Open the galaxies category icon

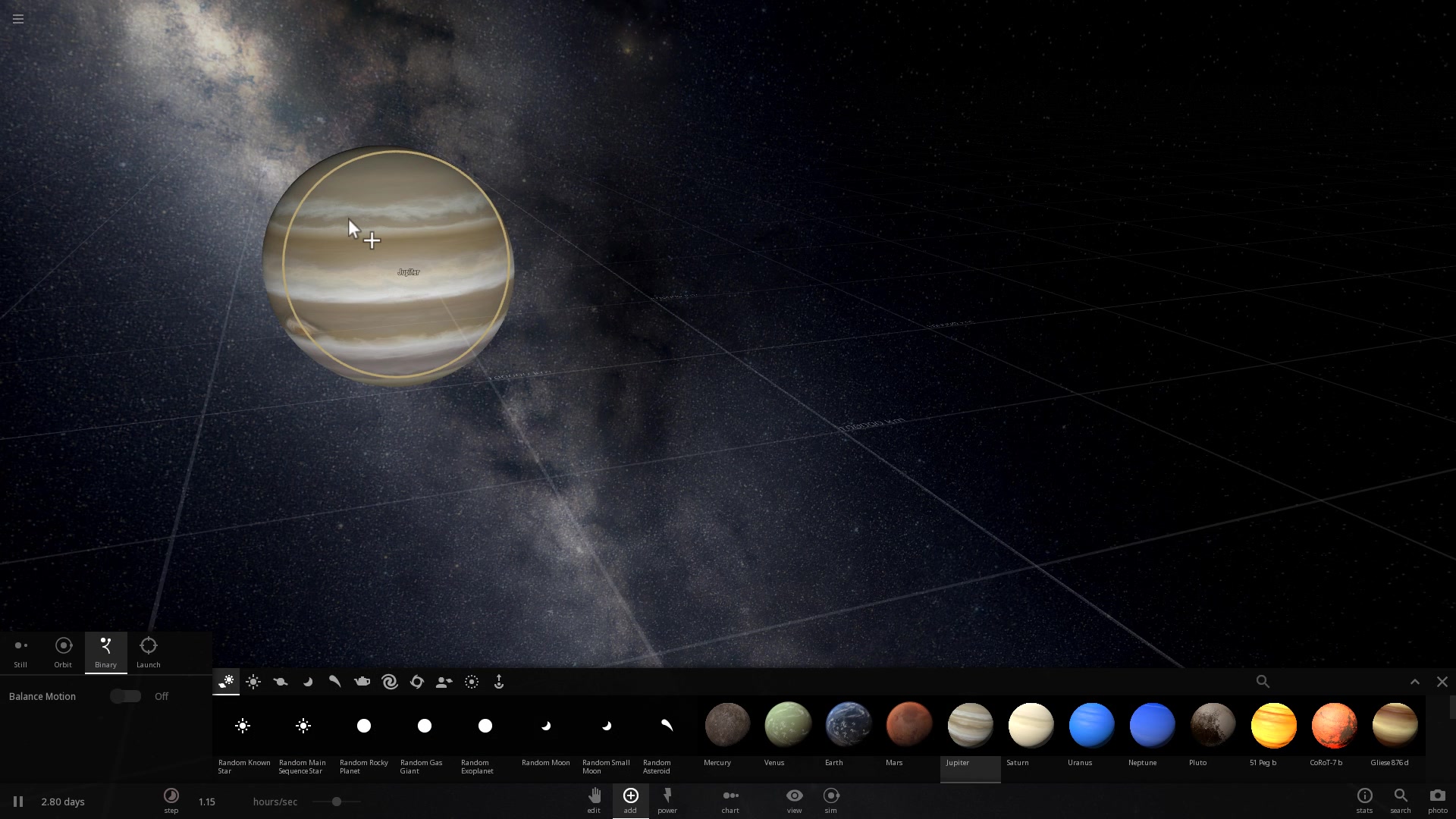(x=390, y=682)
